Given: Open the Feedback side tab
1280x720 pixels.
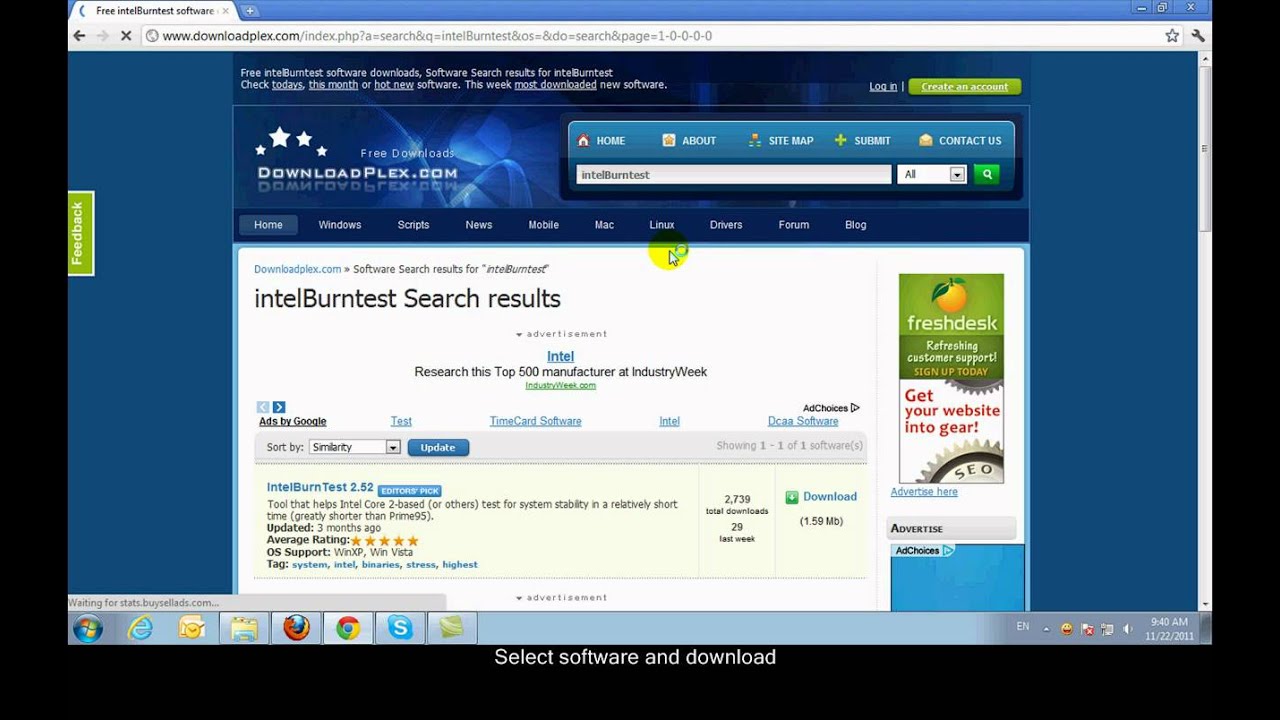Looking at the screenshot, I should [x=80, y=233].
